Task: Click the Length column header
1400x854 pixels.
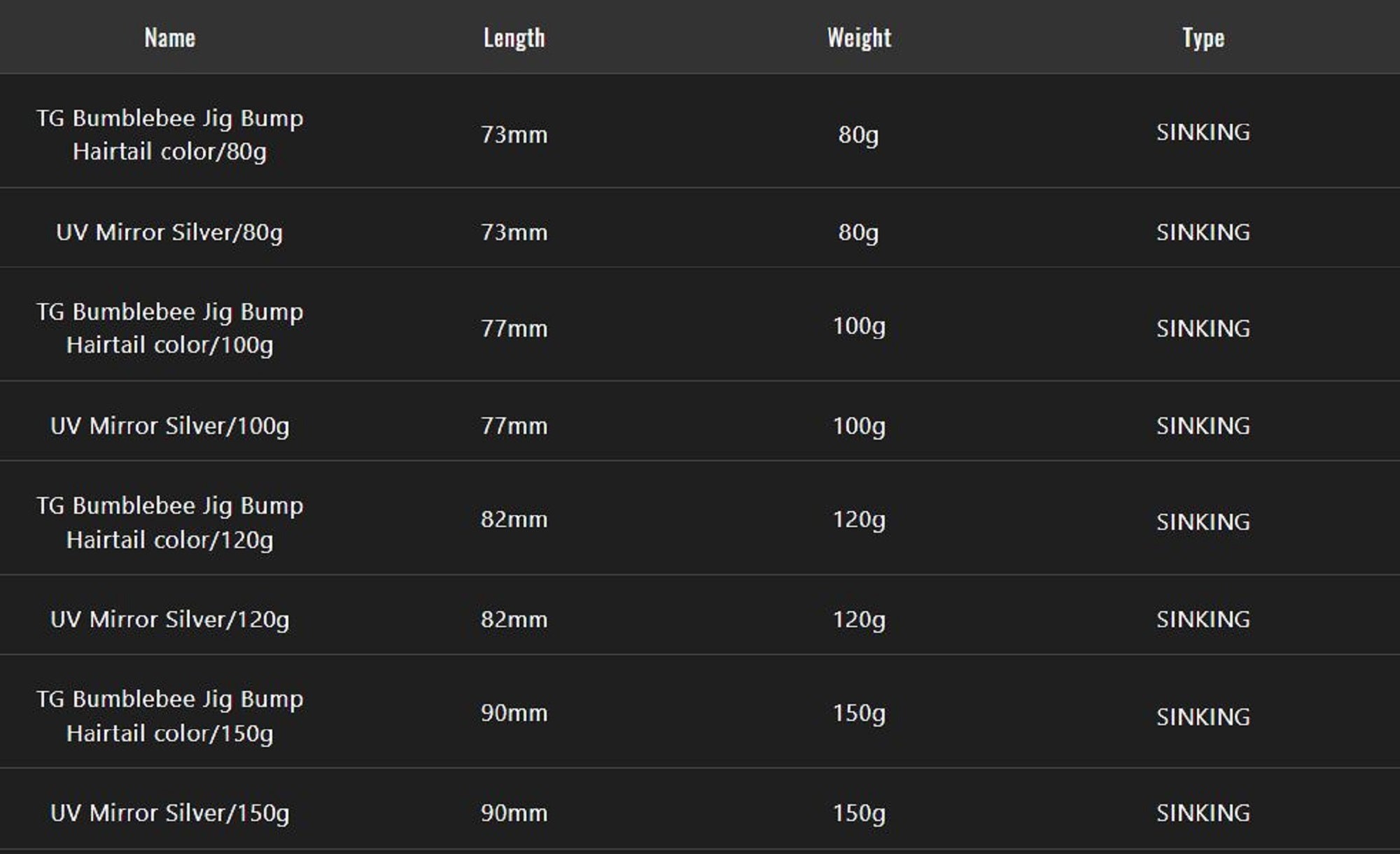Action: tap(514, 38)
